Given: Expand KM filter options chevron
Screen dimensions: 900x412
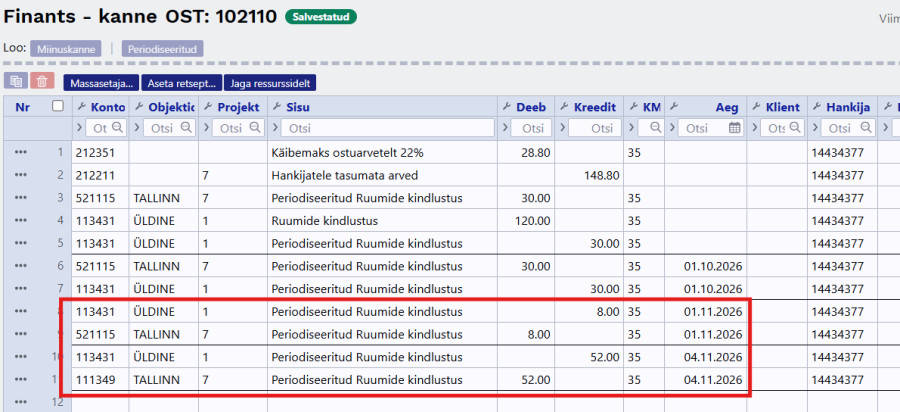Looking at the screenshot, I should click(631, 128).
